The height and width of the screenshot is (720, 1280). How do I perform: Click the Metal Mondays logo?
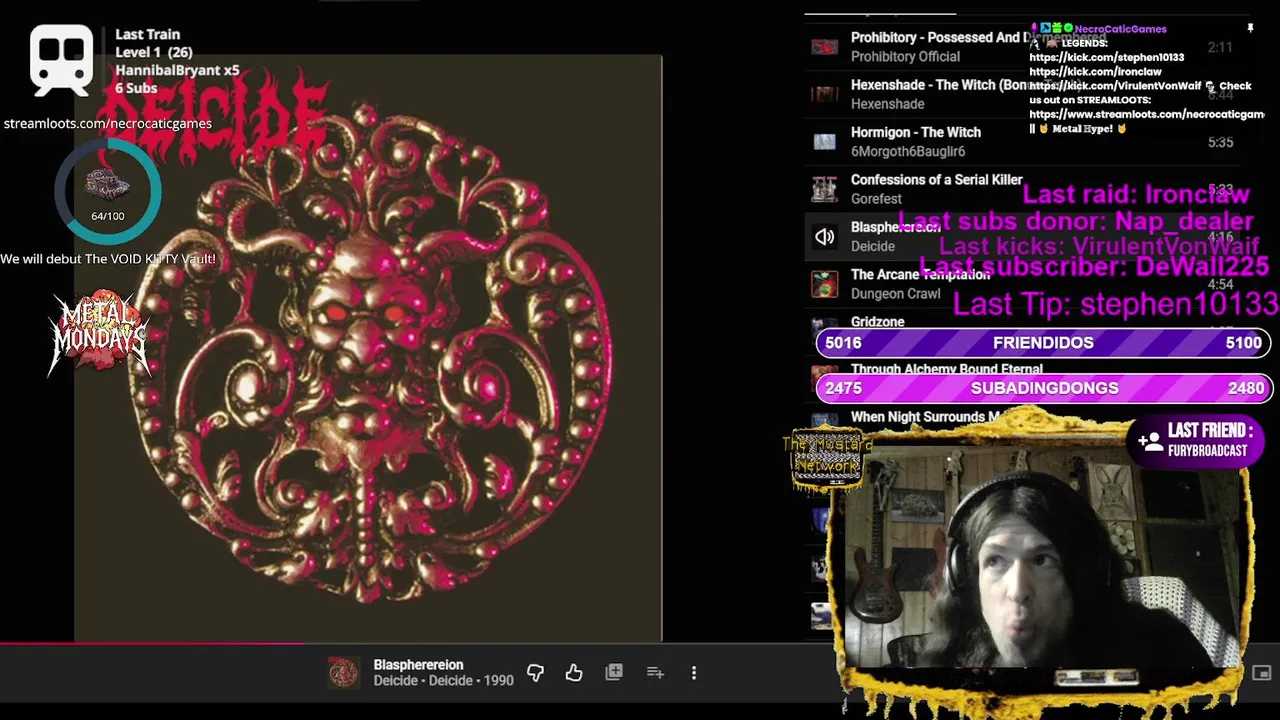click(100, 333)
